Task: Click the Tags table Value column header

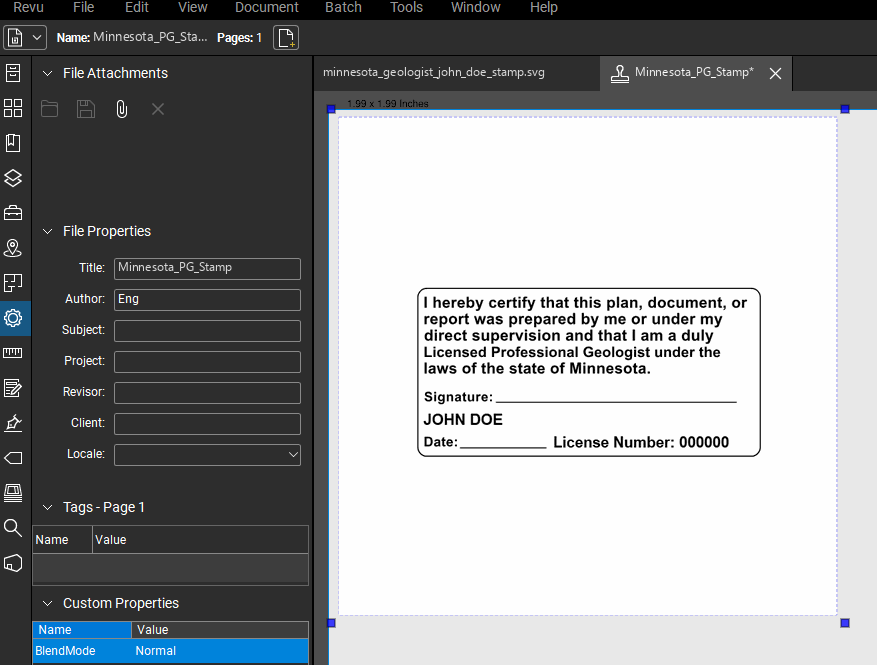Action: coord(200,540)
